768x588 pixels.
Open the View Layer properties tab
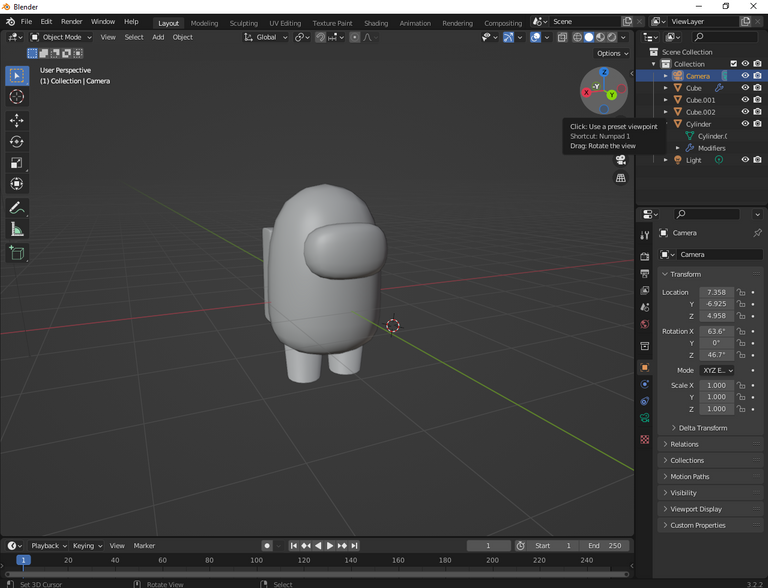(645, 291)
